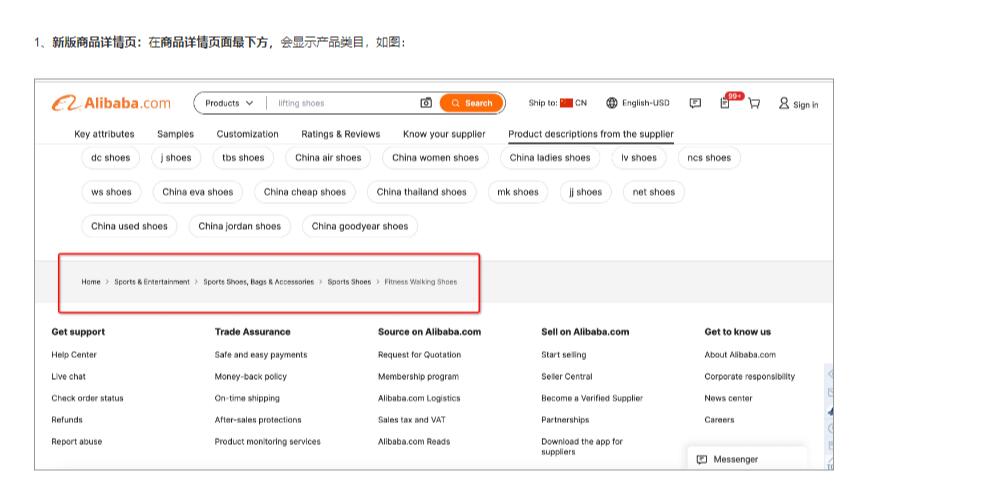Image resolution: width=990 pixels, height=495 pixels.
Task: Select the China cheap shoes tag
Action: [x=305, y=192]
